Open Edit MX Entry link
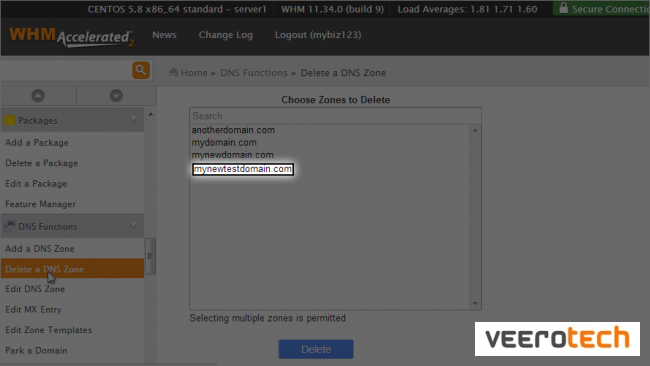This screenshot has width=650, height=366. 33,309
